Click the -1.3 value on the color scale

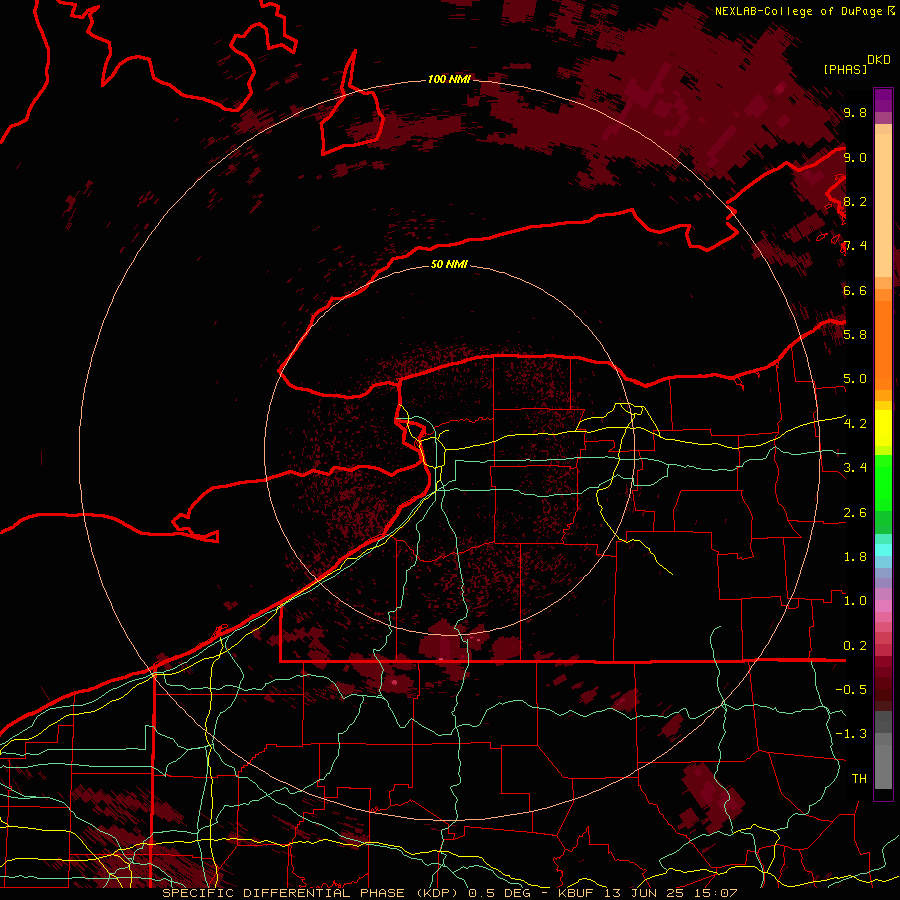coord(851,734)
